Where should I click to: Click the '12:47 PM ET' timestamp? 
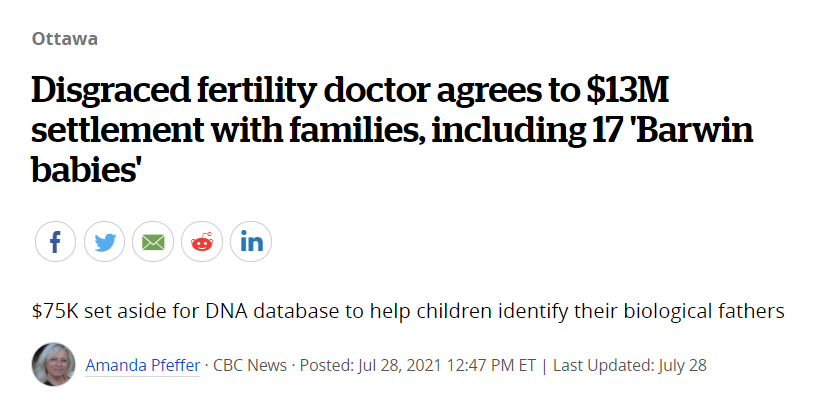(491, 365)
